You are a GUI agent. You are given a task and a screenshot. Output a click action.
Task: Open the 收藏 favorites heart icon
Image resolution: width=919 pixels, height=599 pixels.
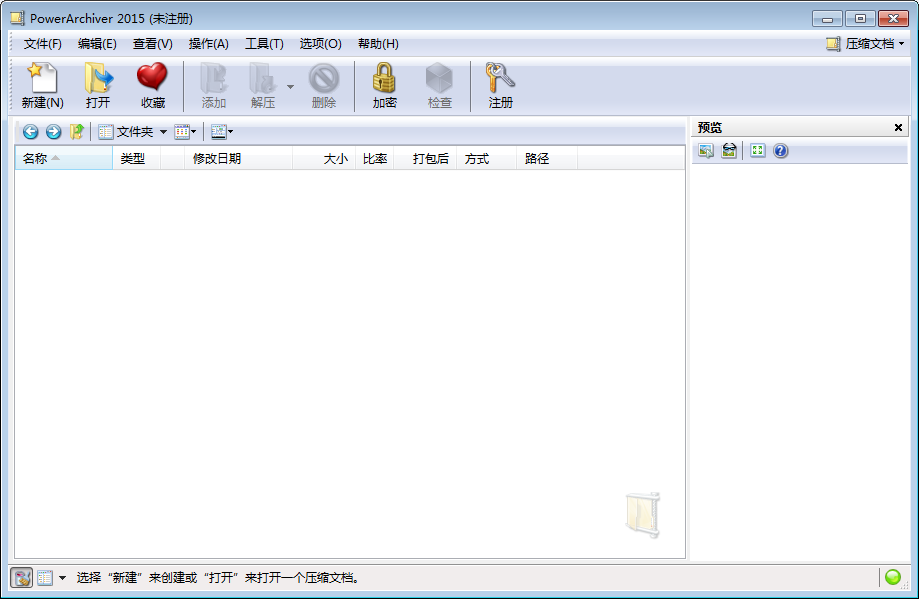pos(152,86)
